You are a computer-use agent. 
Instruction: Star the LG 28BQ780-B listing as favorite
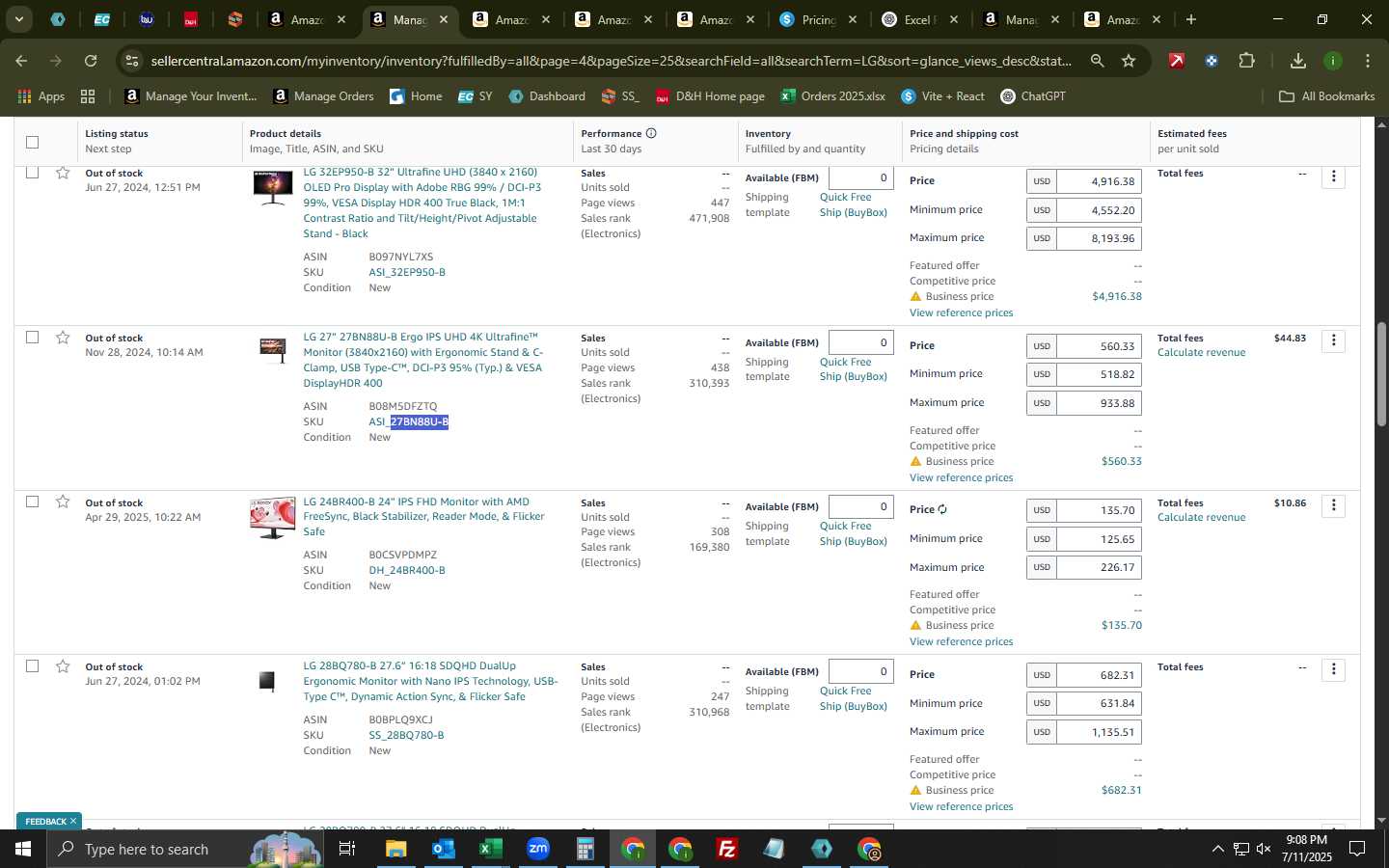[63, 666]
